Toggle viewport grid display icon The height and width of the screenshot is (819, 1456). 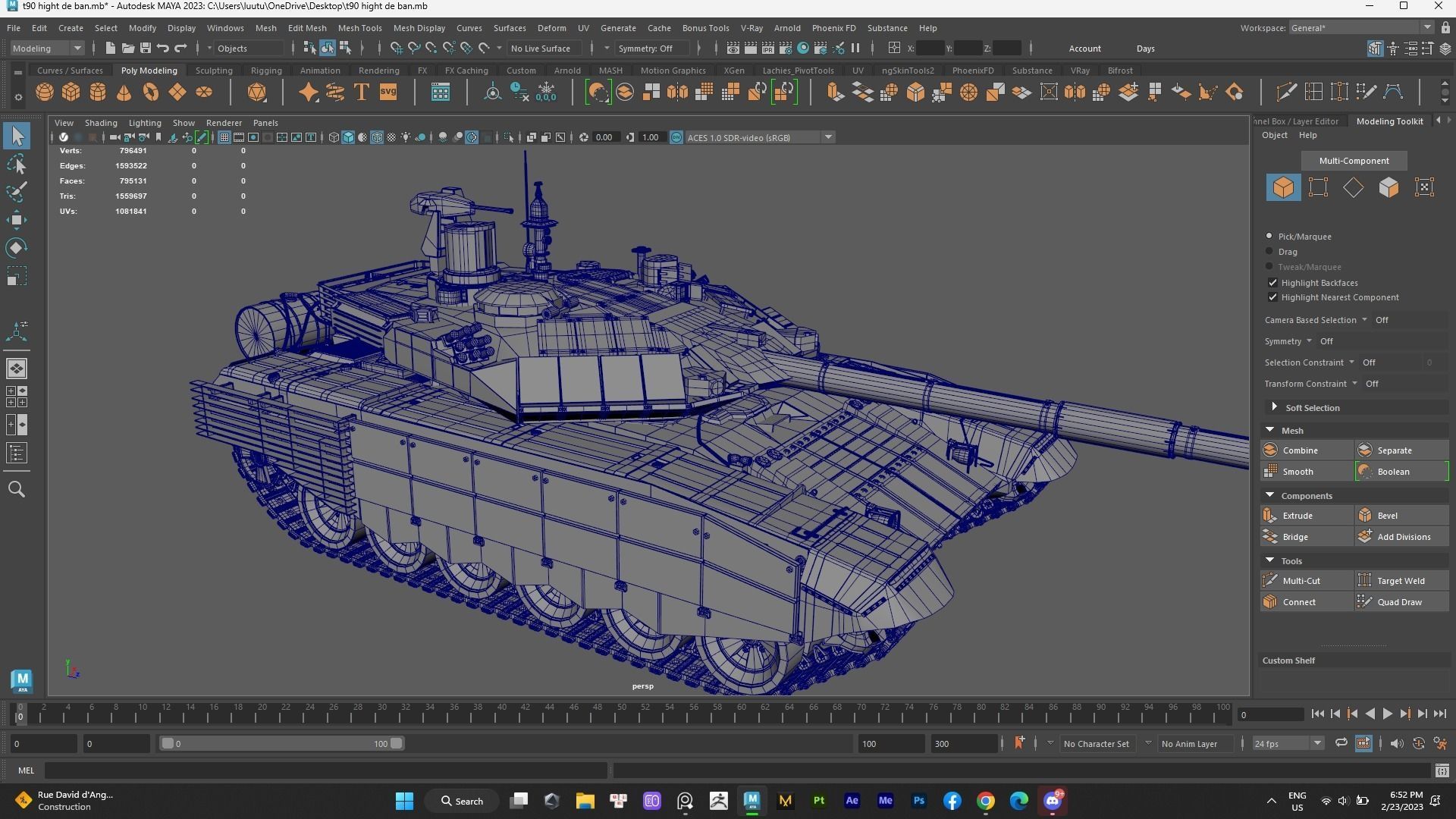(x=224, y=137)
